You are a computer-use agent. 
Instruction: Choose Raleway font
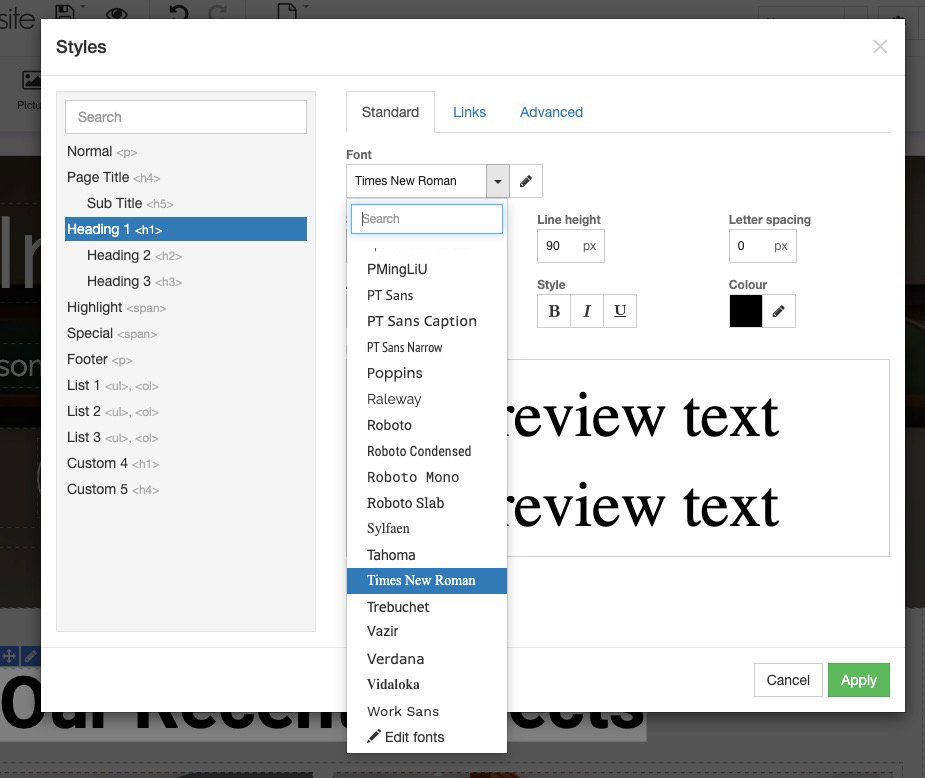427,399
